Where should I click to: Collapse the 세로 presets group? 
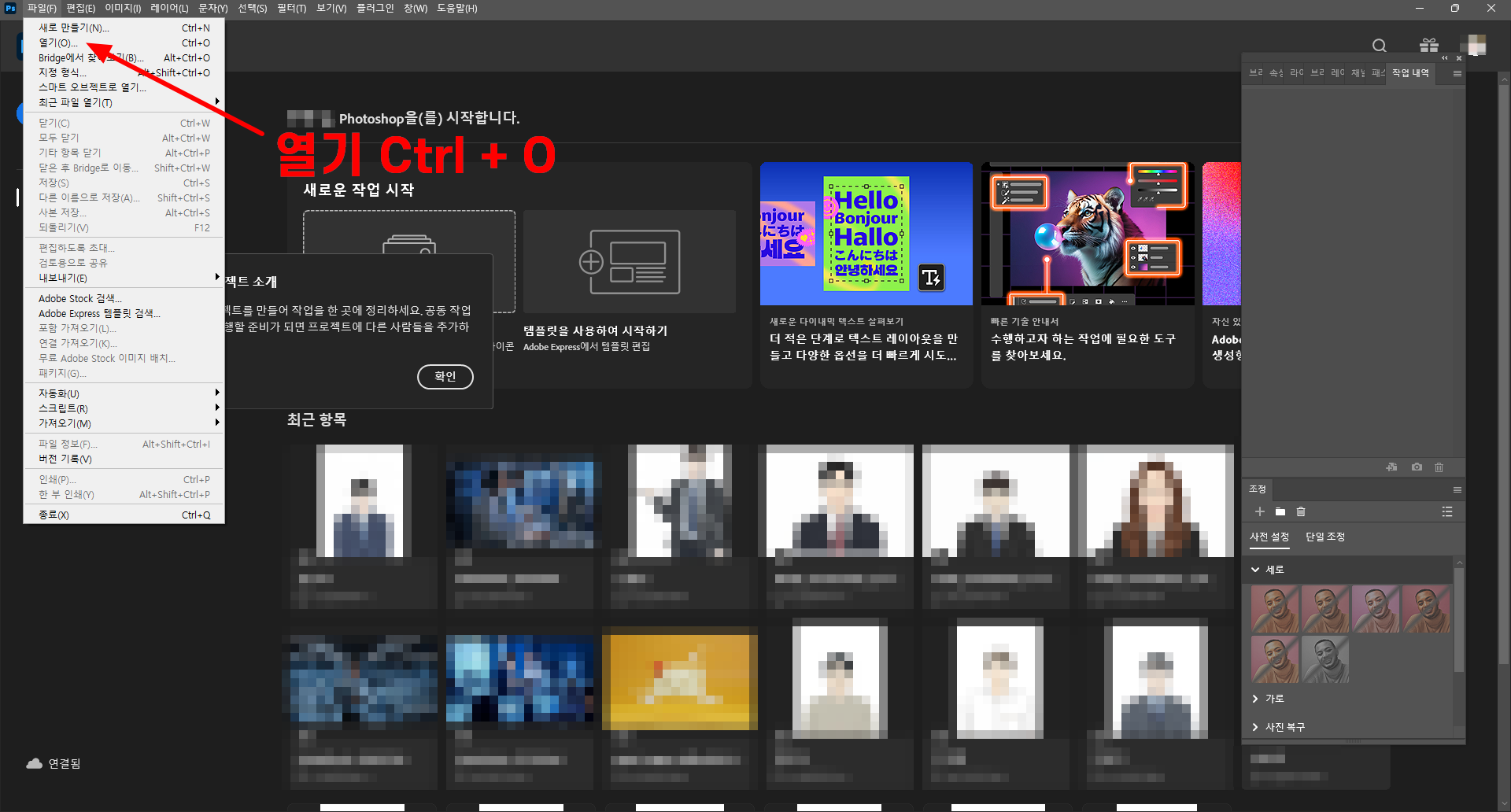[x=1255, y=570]
